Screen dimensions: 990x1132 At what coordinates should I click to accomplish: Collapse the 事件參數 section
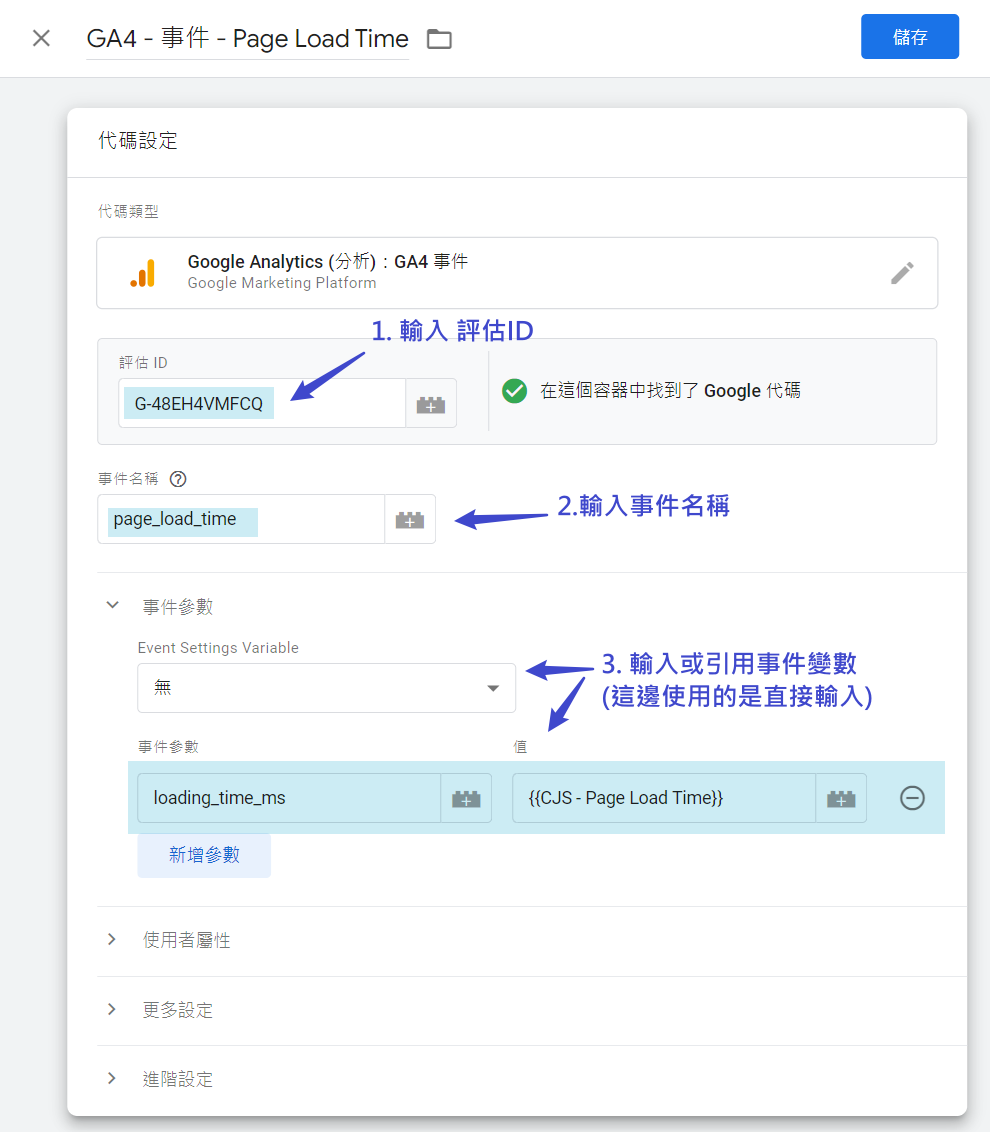pyautogui.click(x=113, y=605)
